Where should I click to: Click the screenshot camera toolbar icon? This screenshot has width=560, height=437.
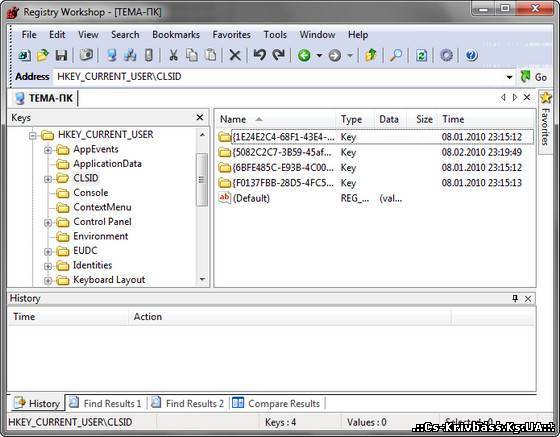click(x=86, y=55)
